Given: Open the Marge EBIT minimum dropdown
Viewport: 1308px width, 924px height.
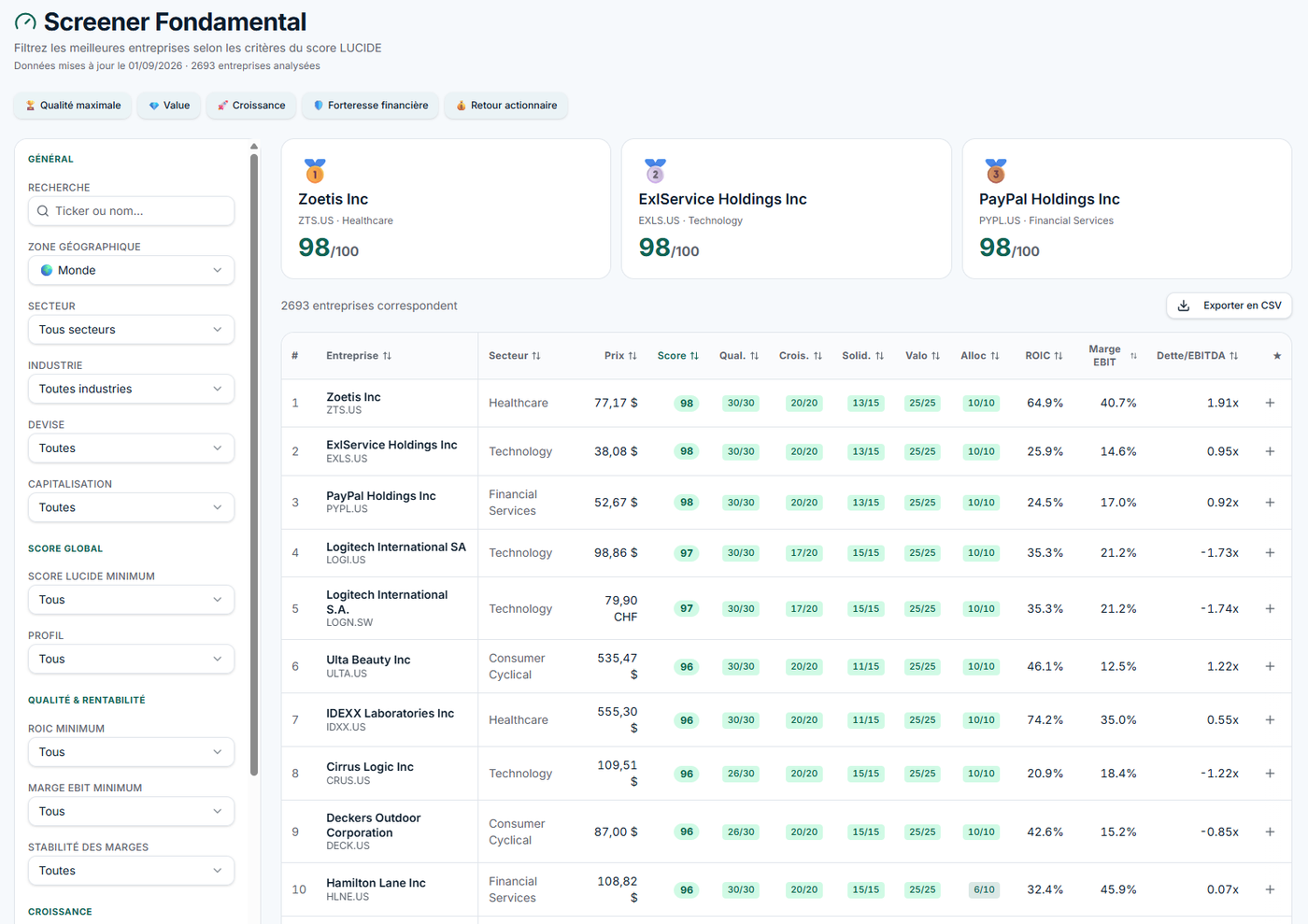Looking at the screenshot, I should 131,811.
